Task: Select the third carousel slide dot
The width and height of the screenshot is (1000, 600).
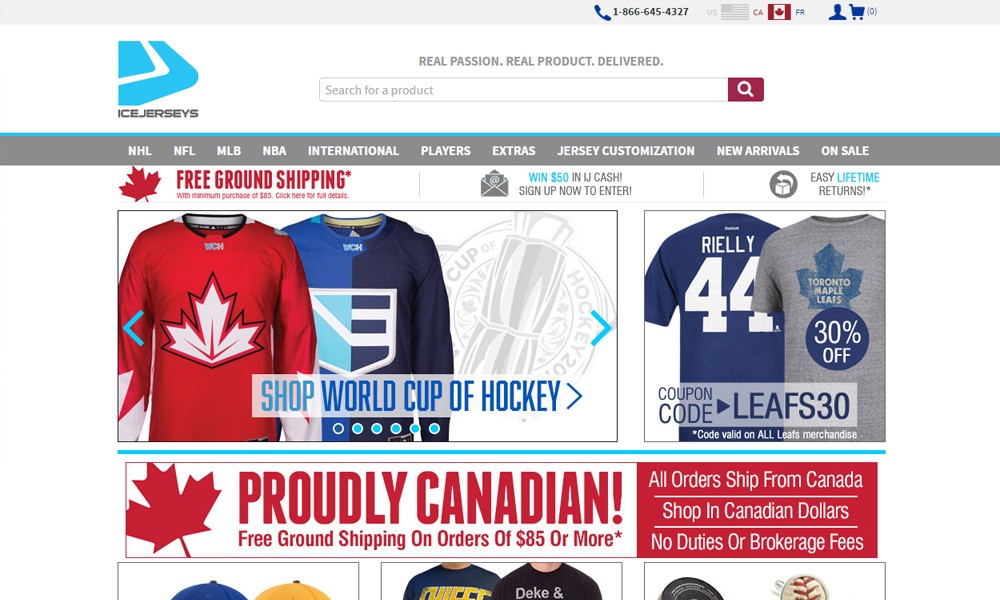Action: (x=377, y=428)
